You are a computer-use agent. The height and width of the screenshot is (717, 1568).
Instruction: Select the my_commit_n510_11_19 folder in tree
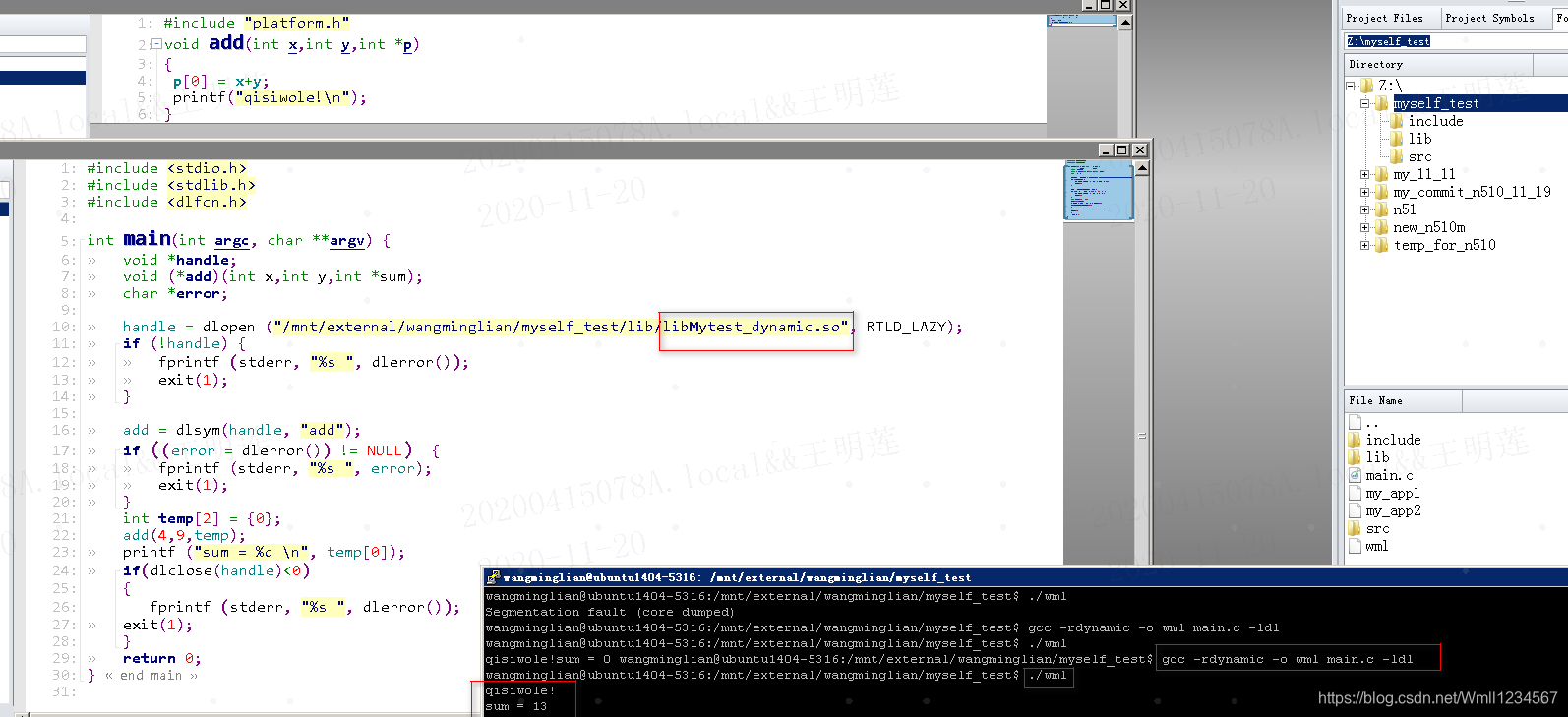coord(1472,192)
